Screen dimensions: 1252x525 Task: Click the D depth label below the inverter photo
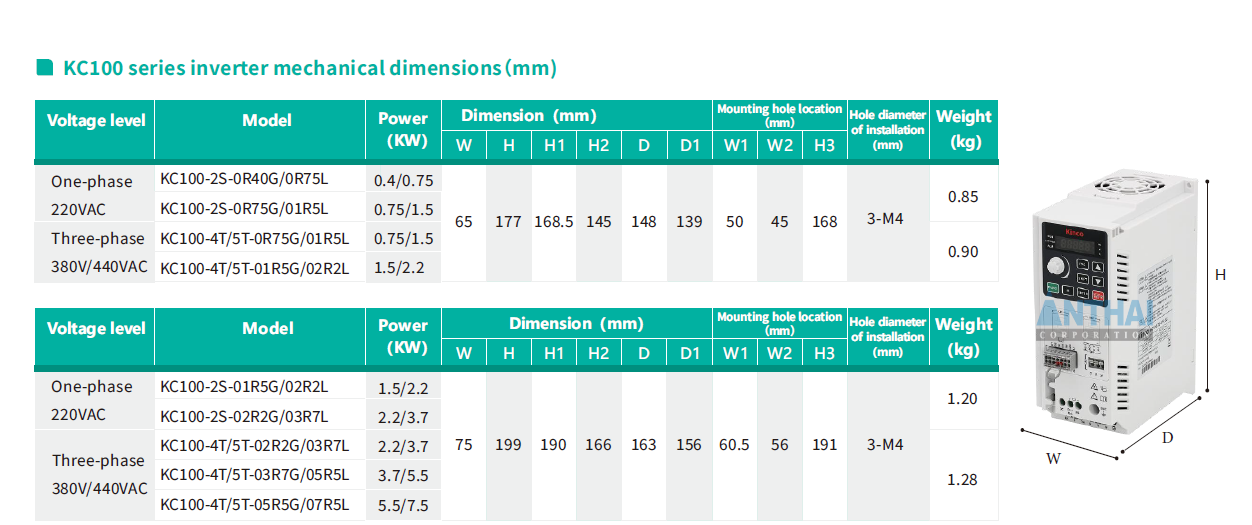coord(1167,438)
